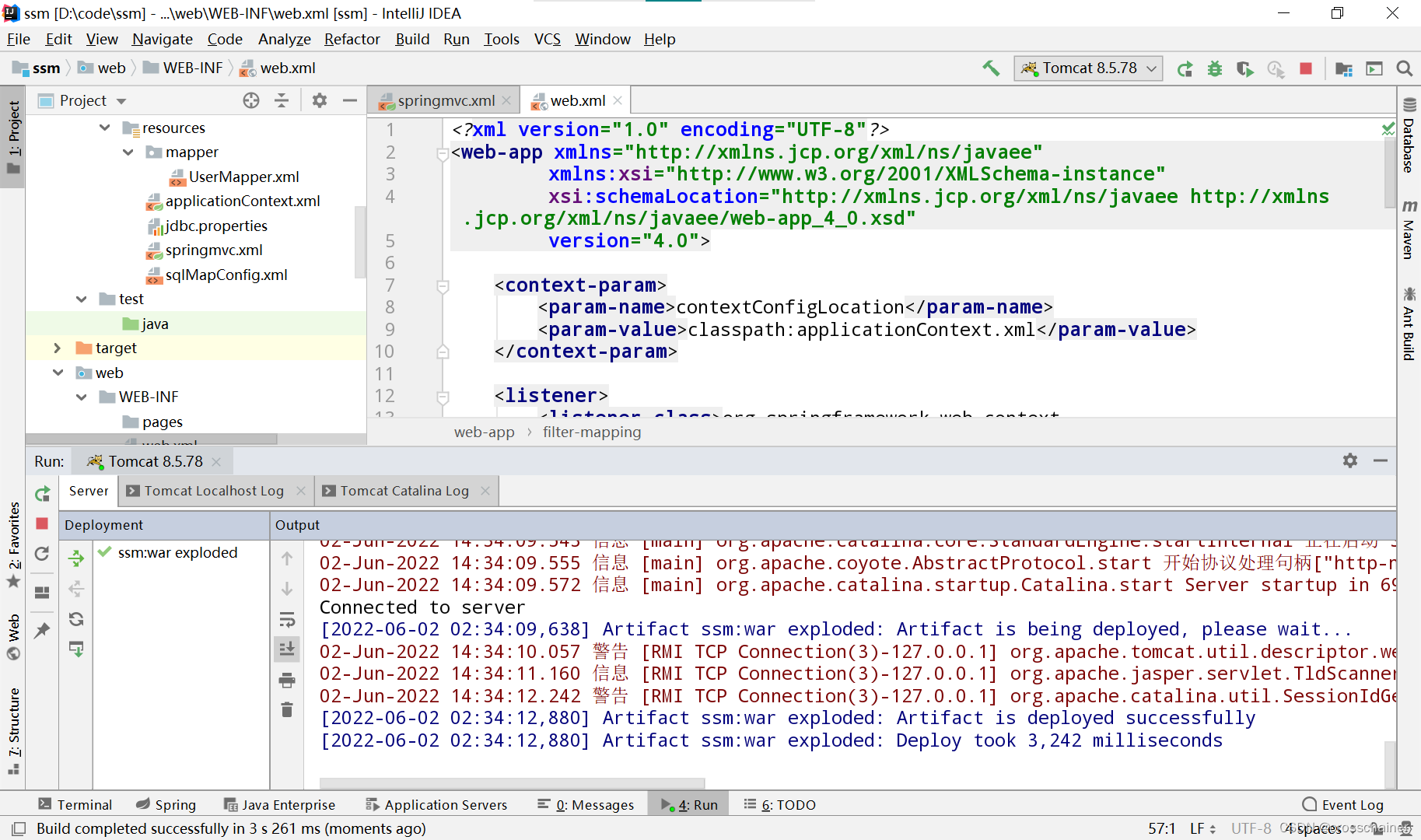
Task: Expand the target folder
Action: click(58, 348)
